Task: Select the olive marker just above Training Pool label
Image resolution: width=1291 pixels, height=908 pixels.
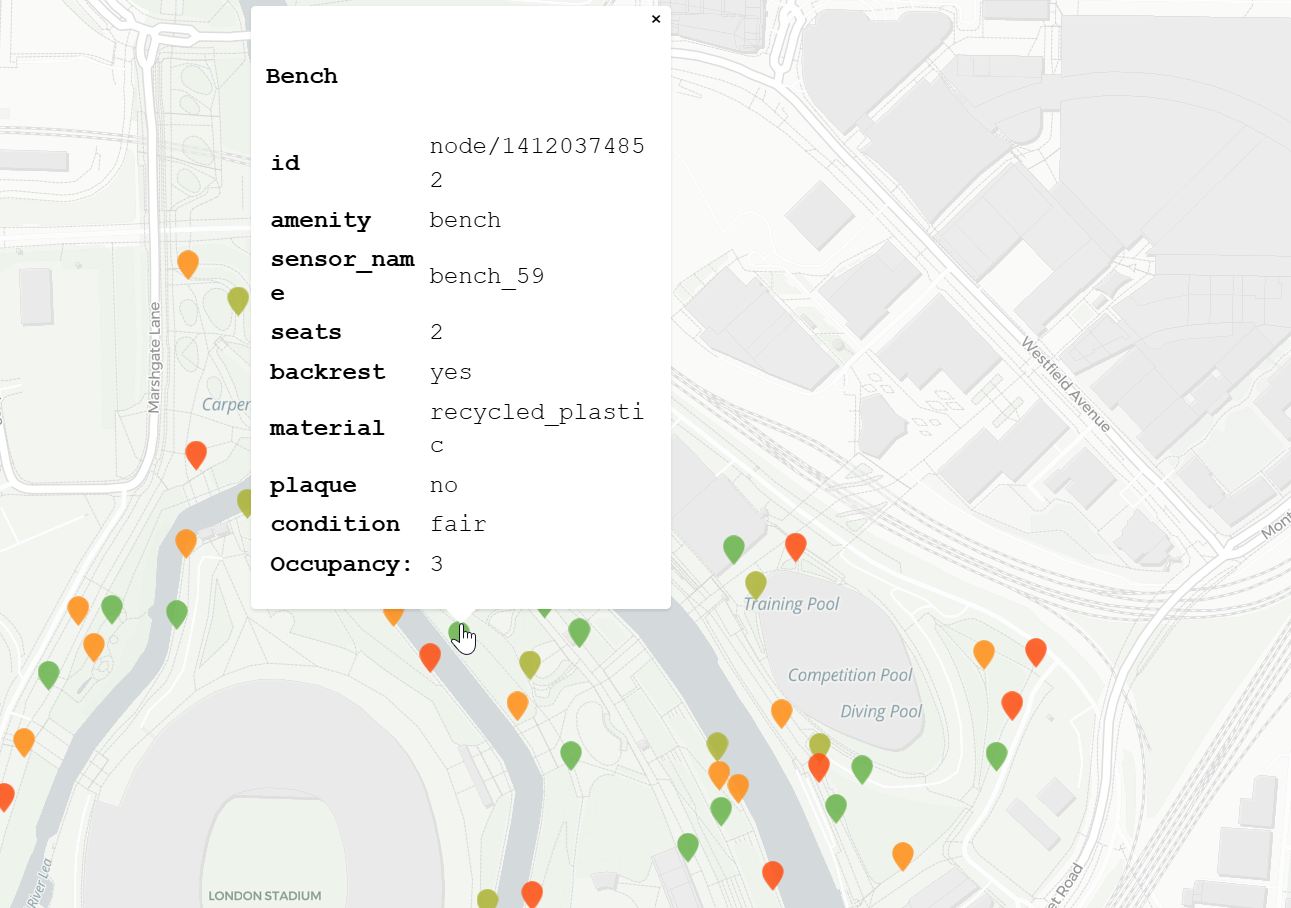Action: click(x=756, y=584)
